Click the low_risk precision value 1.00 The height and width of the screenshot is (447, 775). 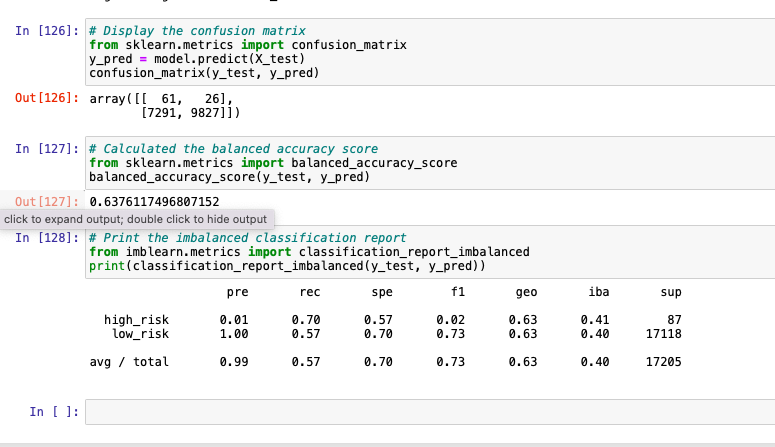coord(234,334)
